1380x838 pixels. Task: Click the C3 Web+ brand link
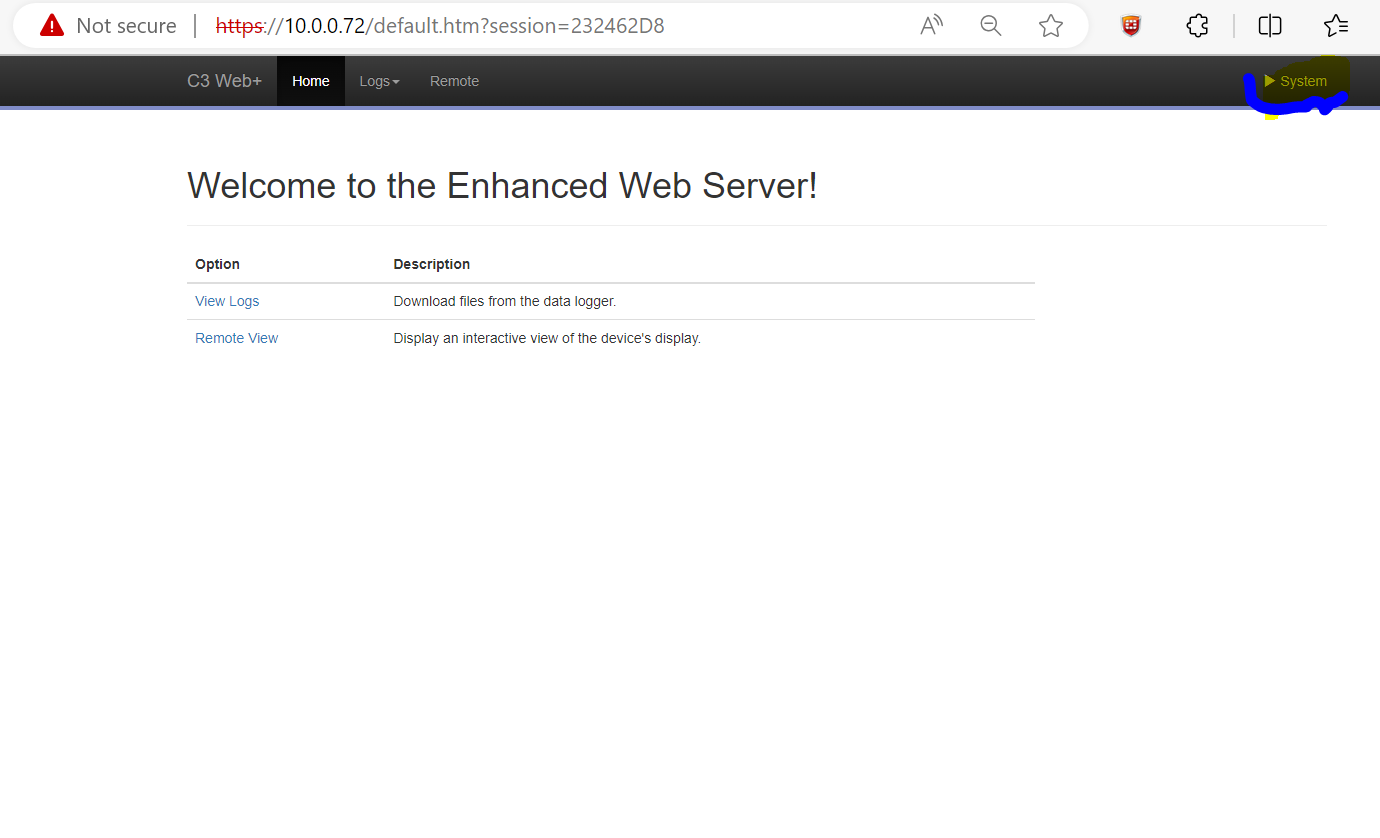click(224, 81)
